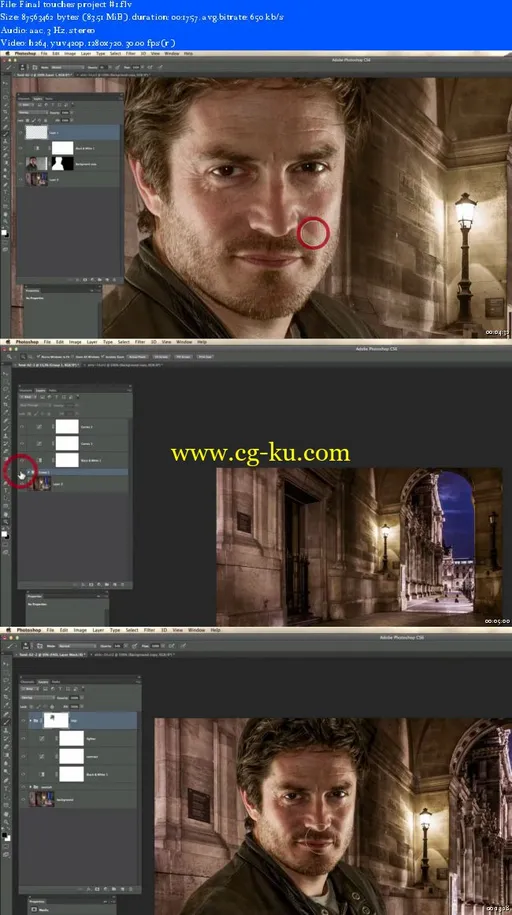Select the Eyedropper tool in middle frame toolbar

6,413
